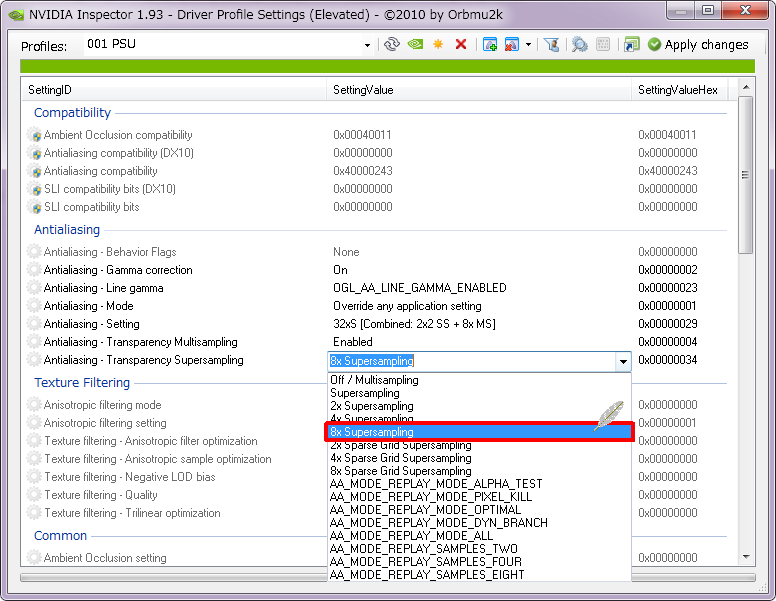776x601 pixels.
Task: Click the vertical scrollbar thumb
Action: coord(746,175)
